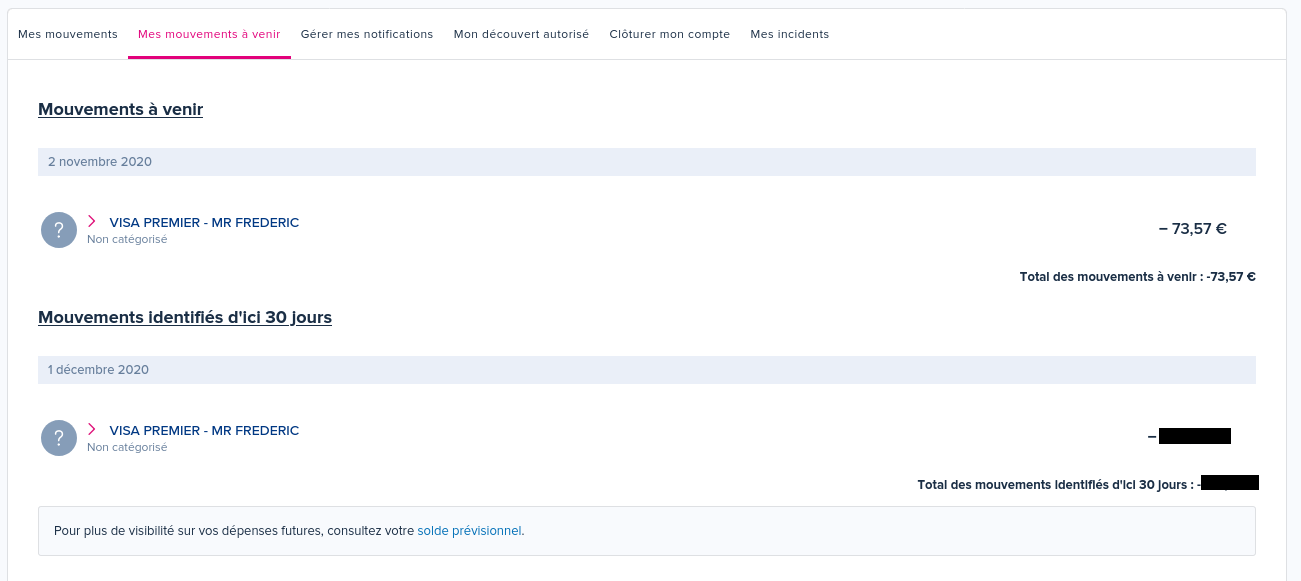1301x581 pixels.
Task: Click Non catégorisé under the 2 novembre transaction
Action: pyautogui.click(x=127, y=240)
